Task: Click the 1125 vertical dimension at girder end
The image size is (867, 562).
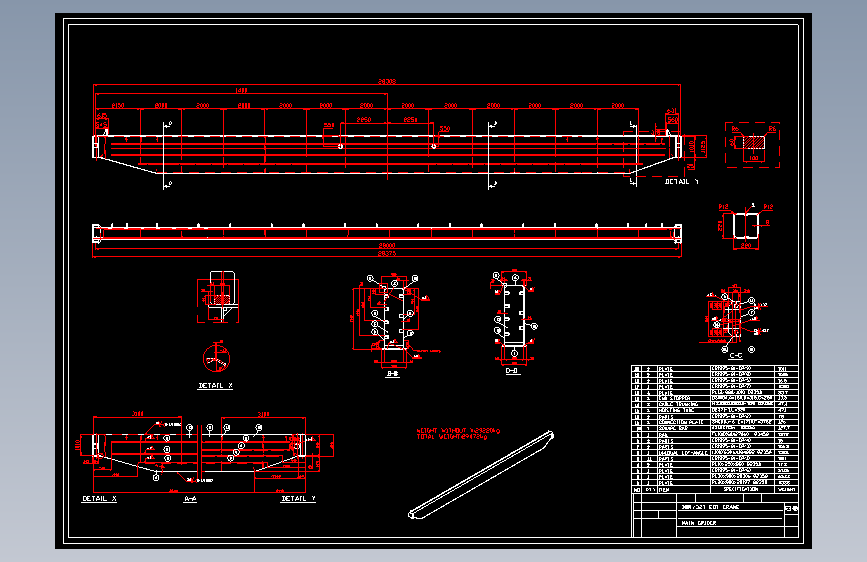Action: click(703, 147)
